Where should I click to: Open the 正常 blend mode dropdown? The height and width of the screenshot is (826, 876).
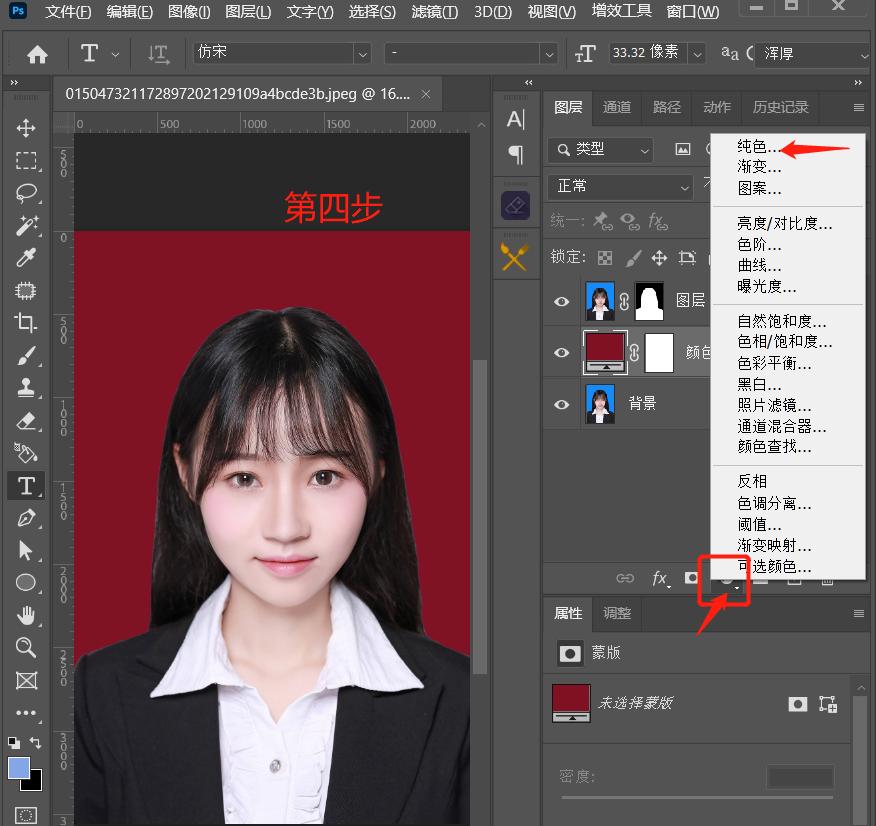click(620, 186)
